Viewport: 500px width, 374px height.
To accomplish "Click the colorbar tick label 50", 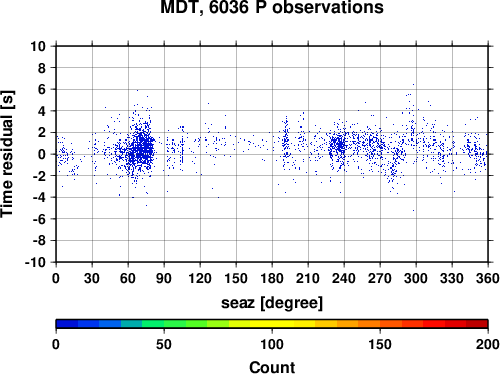I will tap(164, 344).
